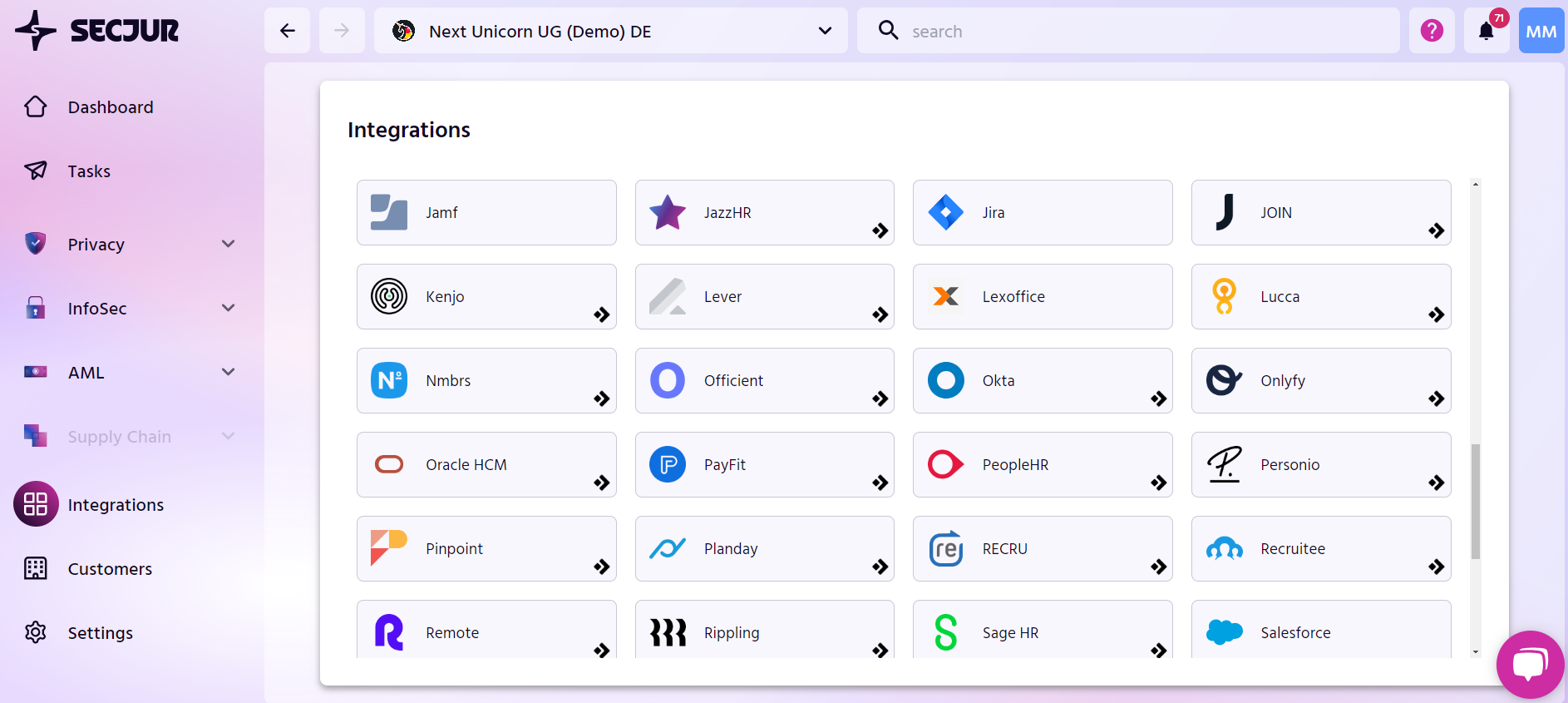
Task: Open the notifications bell
Action: coord(1487,31)
